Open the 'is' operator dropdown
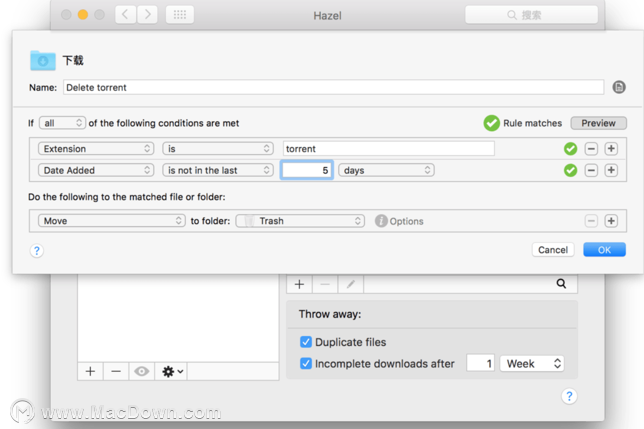 218,149
